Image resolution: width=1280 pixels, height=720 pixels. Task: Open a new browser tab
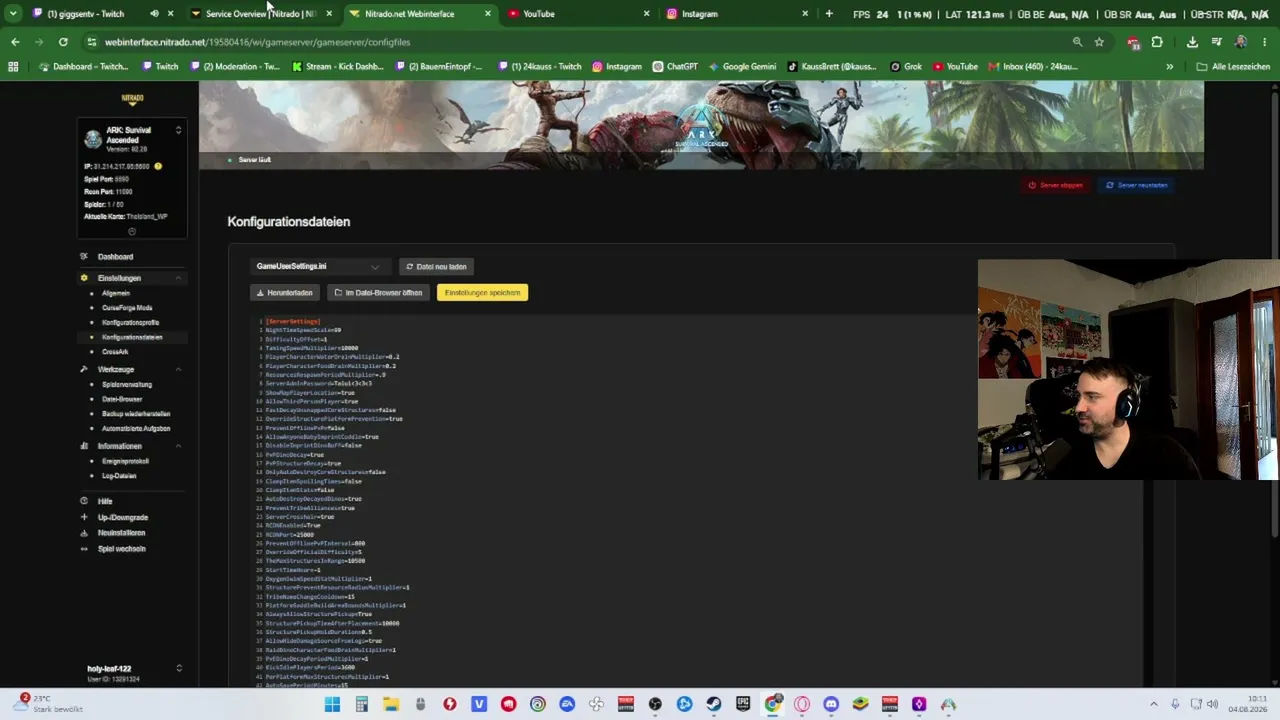point(828,14)
